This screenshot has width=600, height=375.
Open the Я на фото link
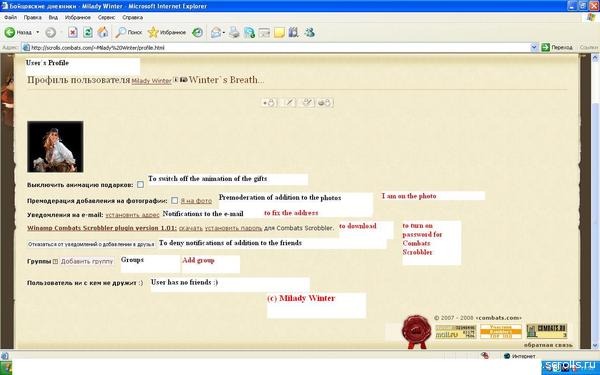196,201
